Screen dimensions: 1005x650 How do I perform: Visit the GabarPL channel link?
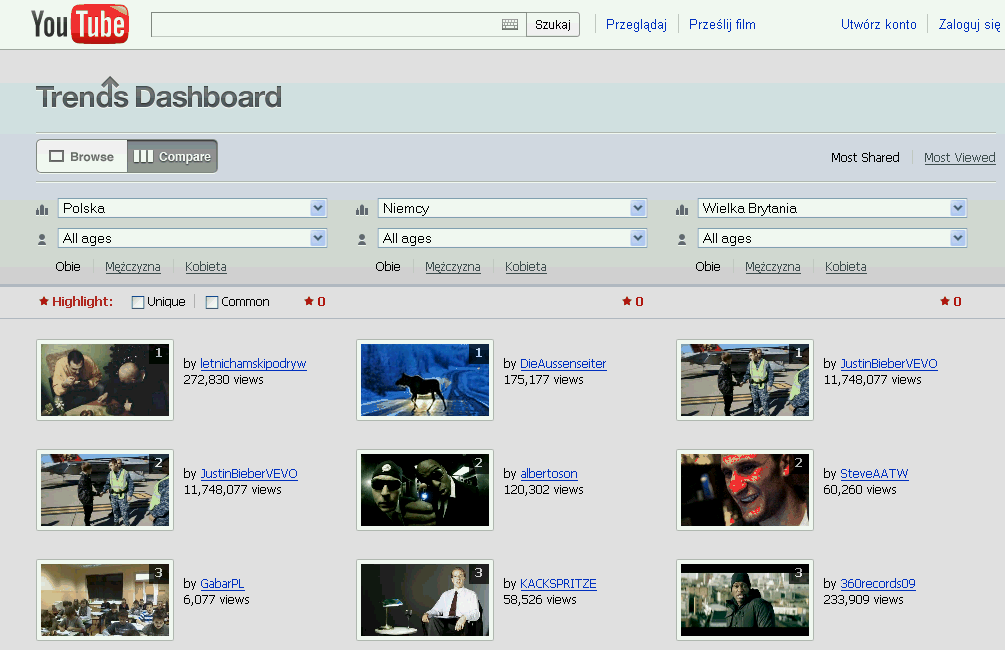point(222,584)
